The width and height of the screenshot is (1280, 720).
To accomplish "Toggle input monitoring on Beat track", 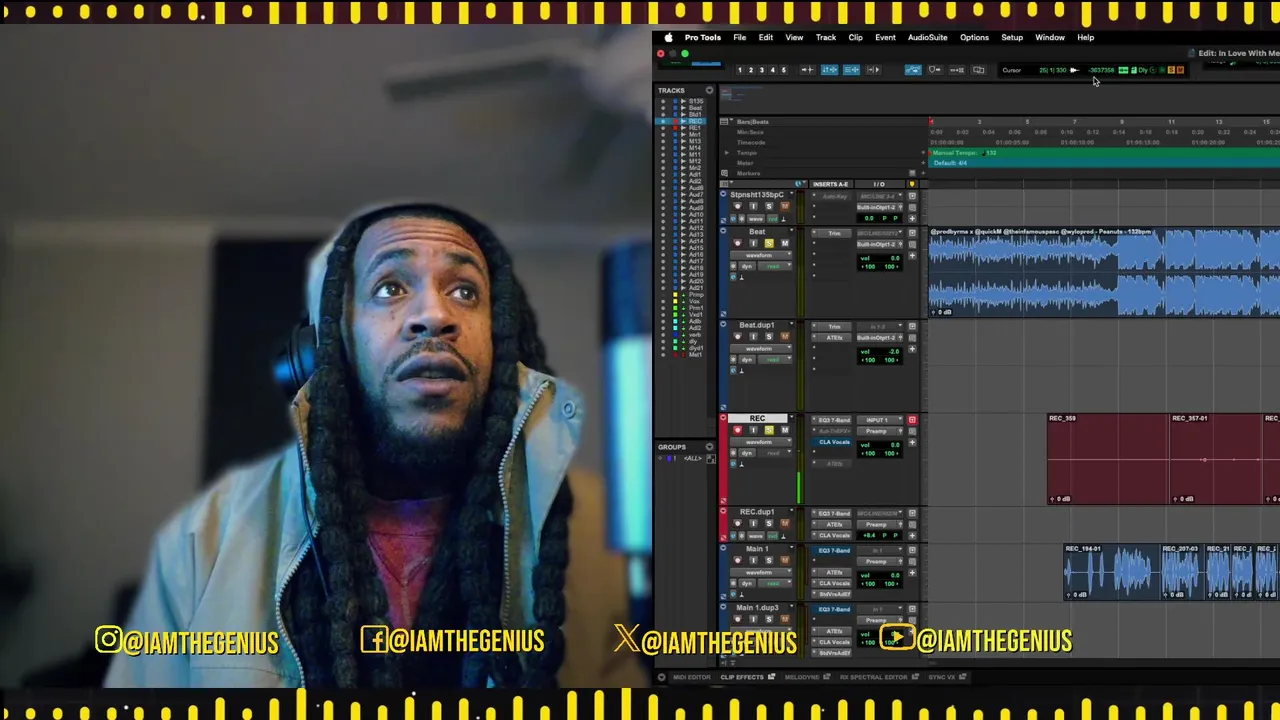I will click(x=753, y=243).
